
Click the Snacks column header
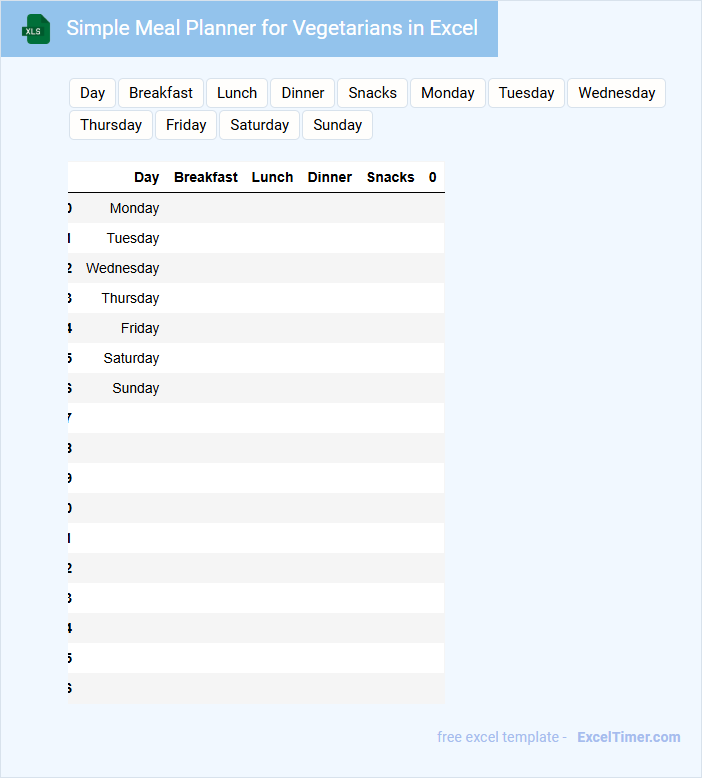390,177
